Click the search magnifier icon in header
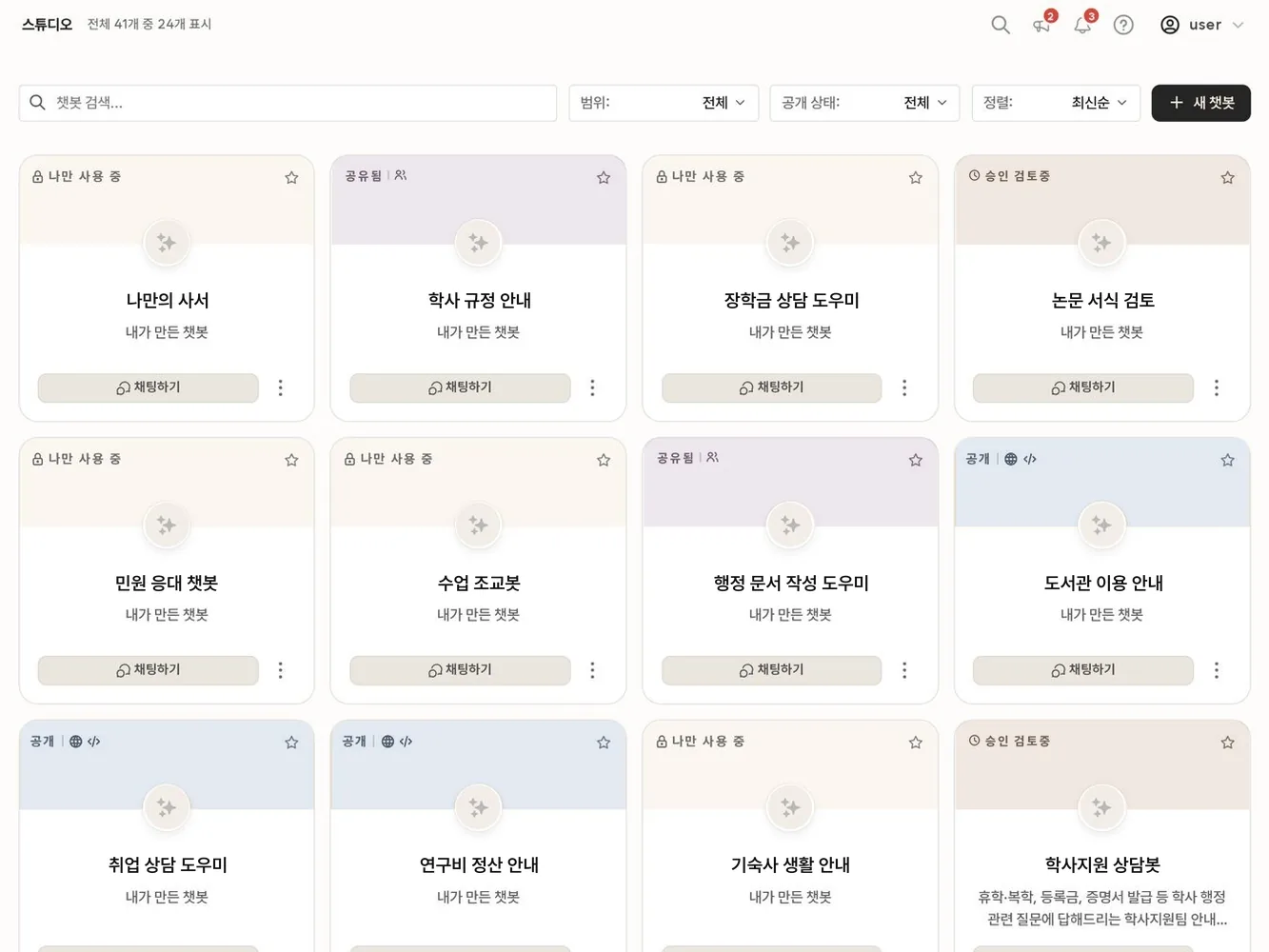Viewport: 1269px width, 952px height. coord(1000,25)
